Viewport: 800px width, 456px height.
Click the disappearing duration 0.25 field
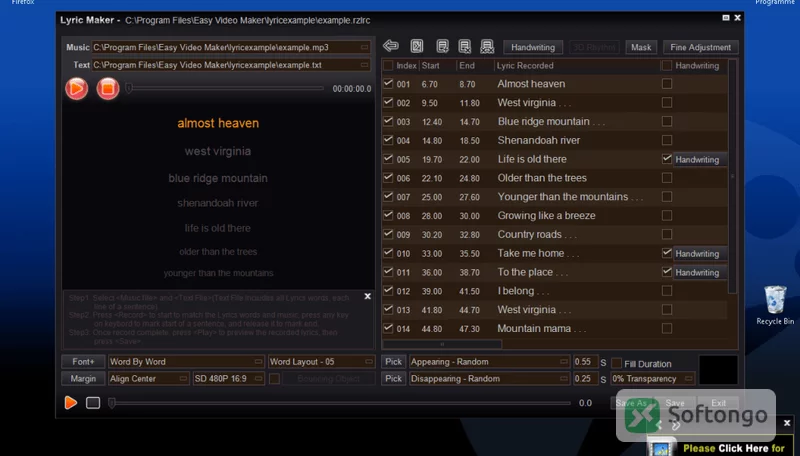coord(585,378)
